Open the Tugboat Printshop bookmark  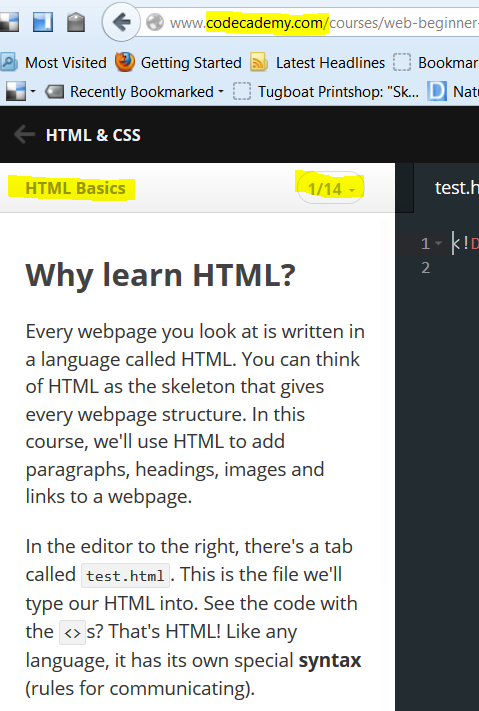pyautogui.click(x=326, y=92)
